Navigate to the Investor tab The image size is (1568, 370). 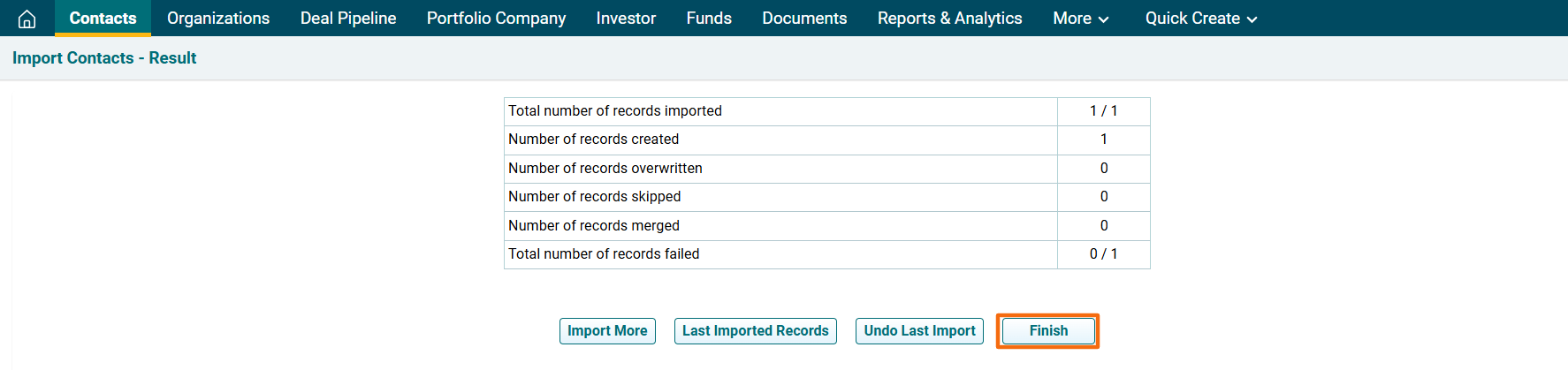[626, 19]
